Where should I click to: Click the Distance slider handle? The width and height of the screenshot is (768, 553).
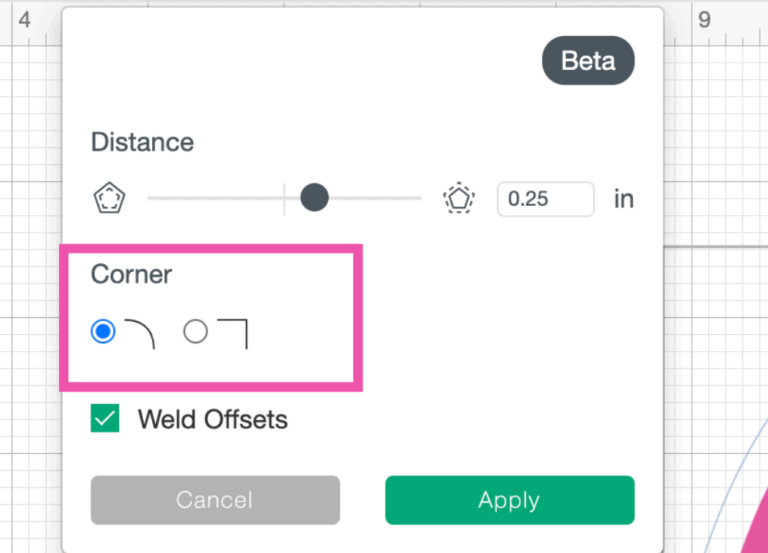pyautogui.click(x=315, y=198)
